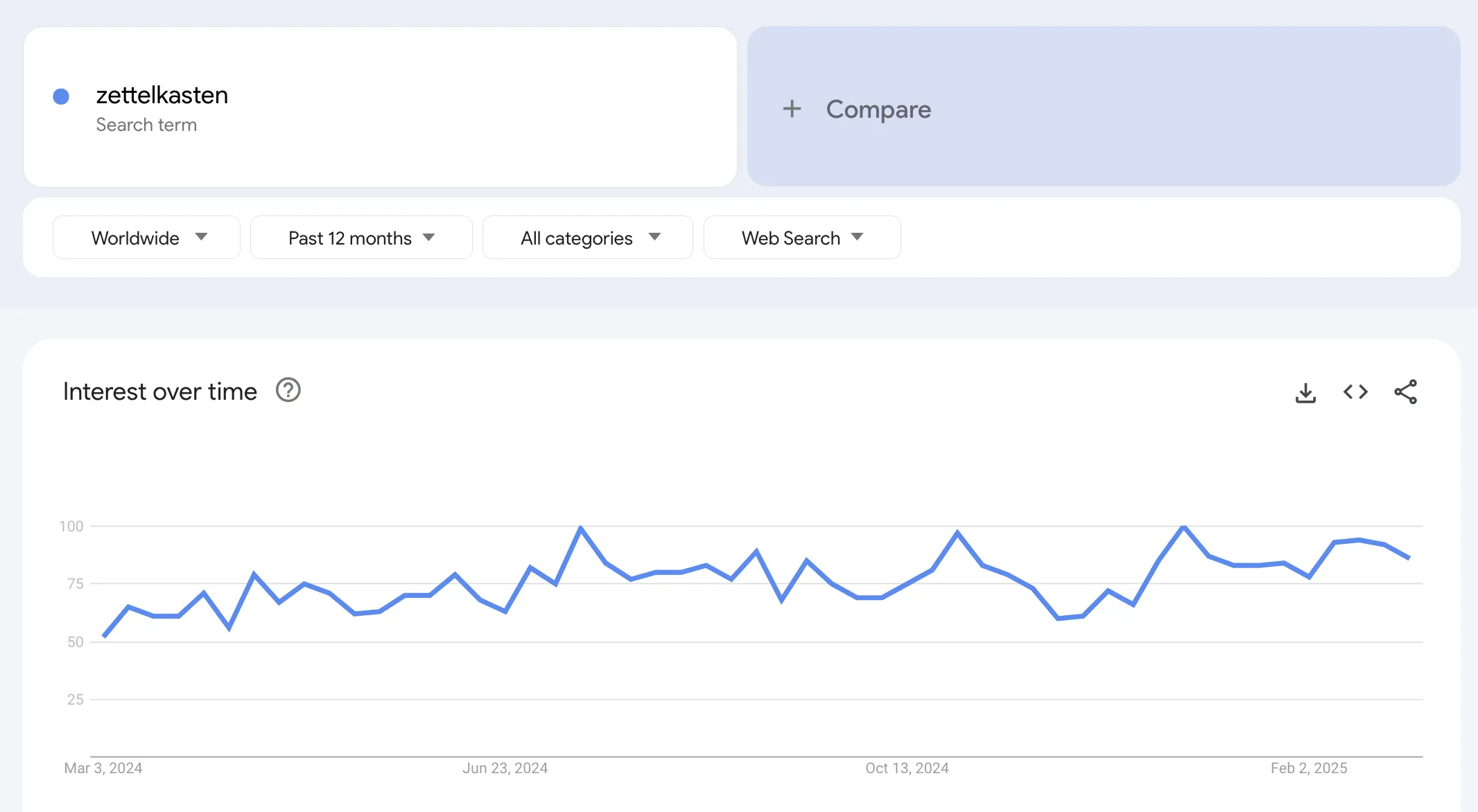Image resolution: width=1478 pixels, height=812 pixels.
Task: Click the share chart icon
Action: tap(1405, 392)
